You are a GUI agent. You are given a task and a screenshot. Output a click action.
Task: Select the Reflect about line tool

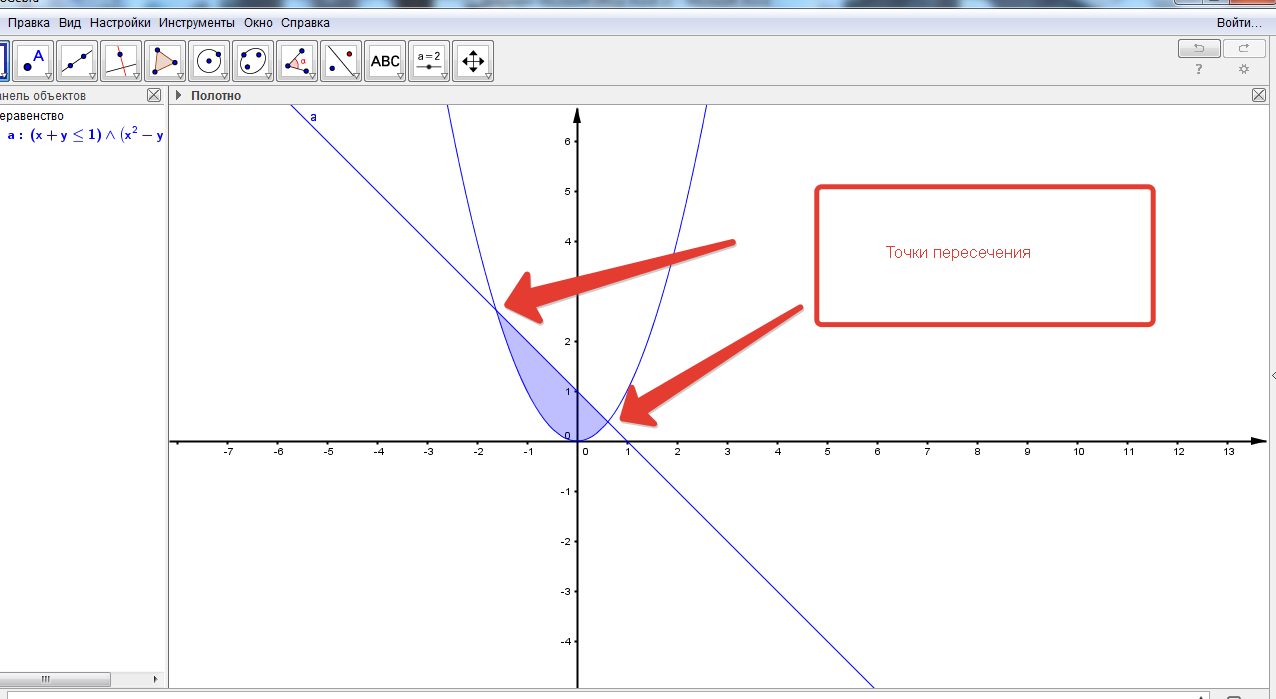pos(341,61)
